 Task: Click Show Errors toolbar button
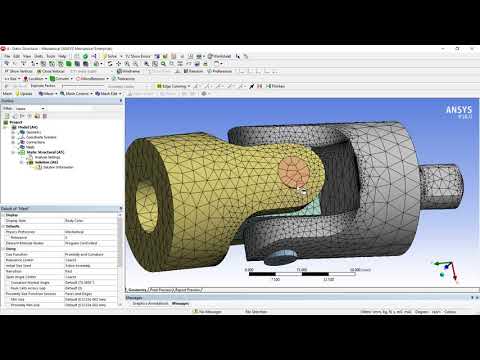(x=138, y=56)
